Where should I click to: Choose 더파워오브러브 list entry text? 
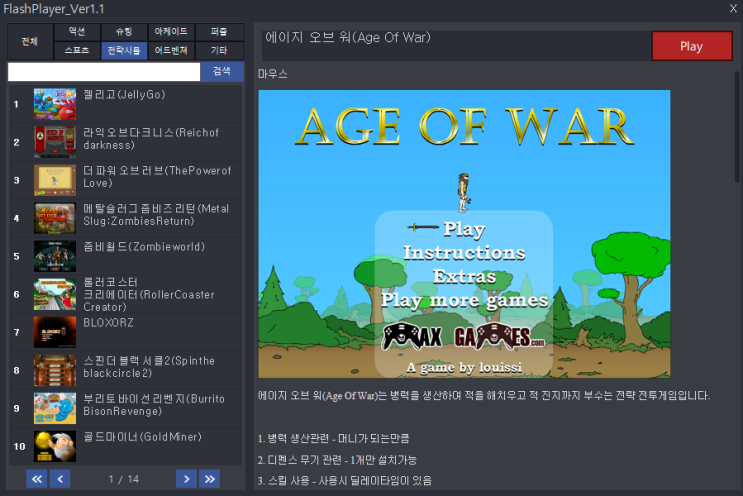coord(157,177)
